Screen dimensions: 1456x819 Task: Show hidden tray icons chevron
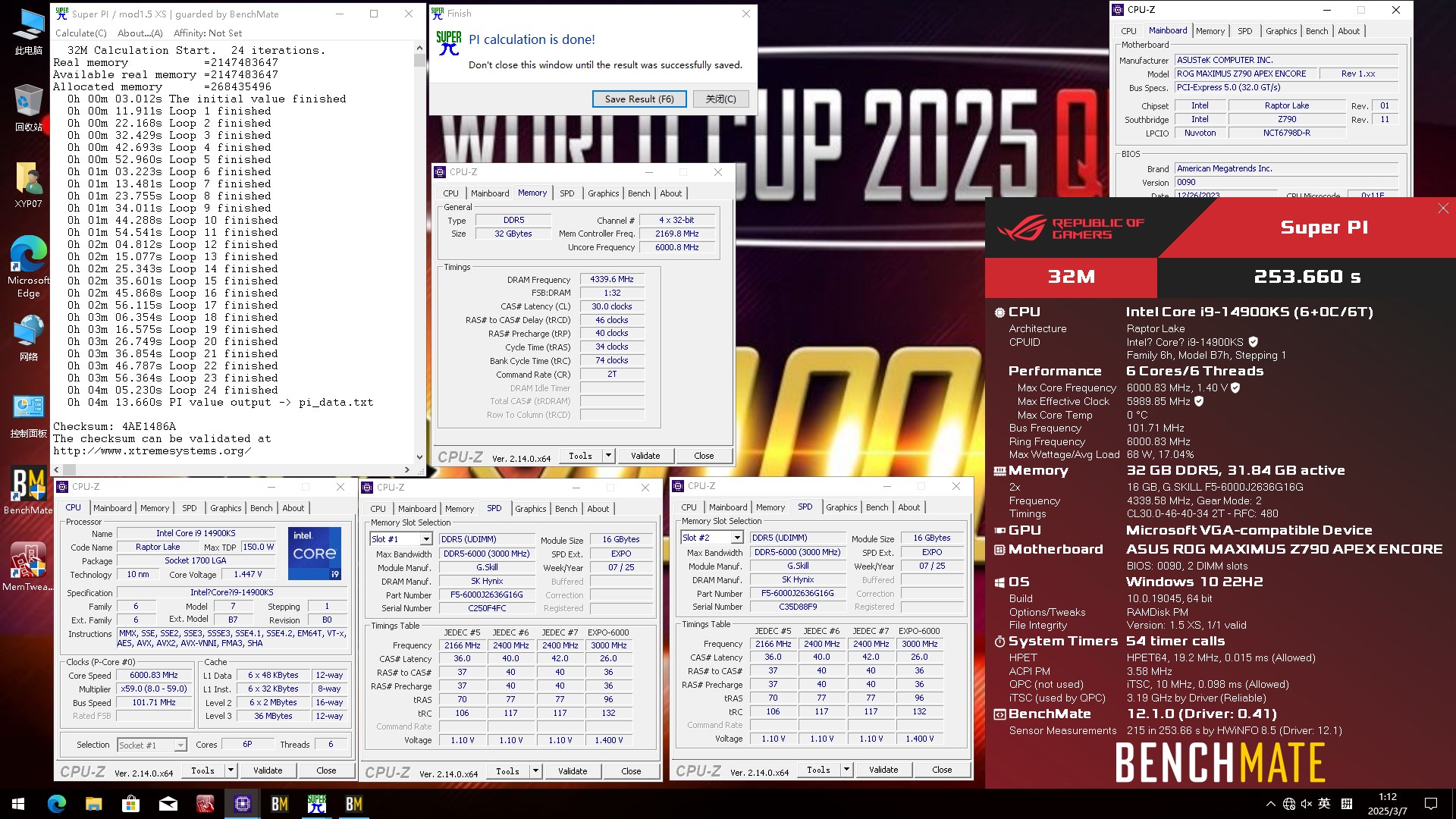click(x=1270, y=804)
